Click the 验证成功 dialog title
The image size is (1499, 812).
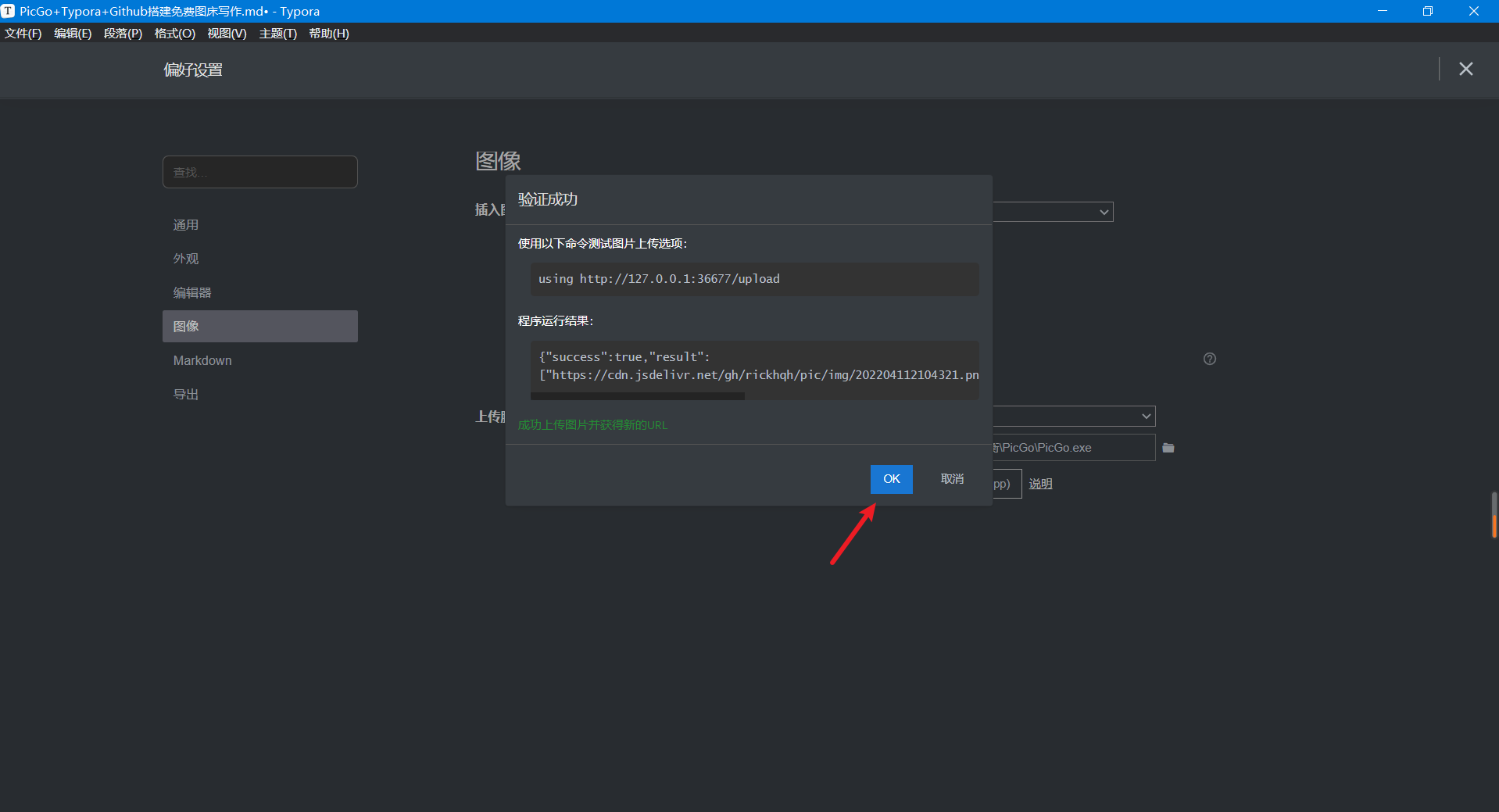point(548,199)
